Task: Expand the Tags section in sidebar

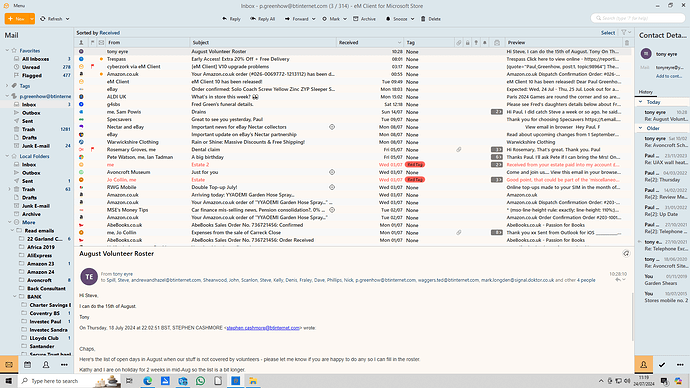Action: pos(7,86)
